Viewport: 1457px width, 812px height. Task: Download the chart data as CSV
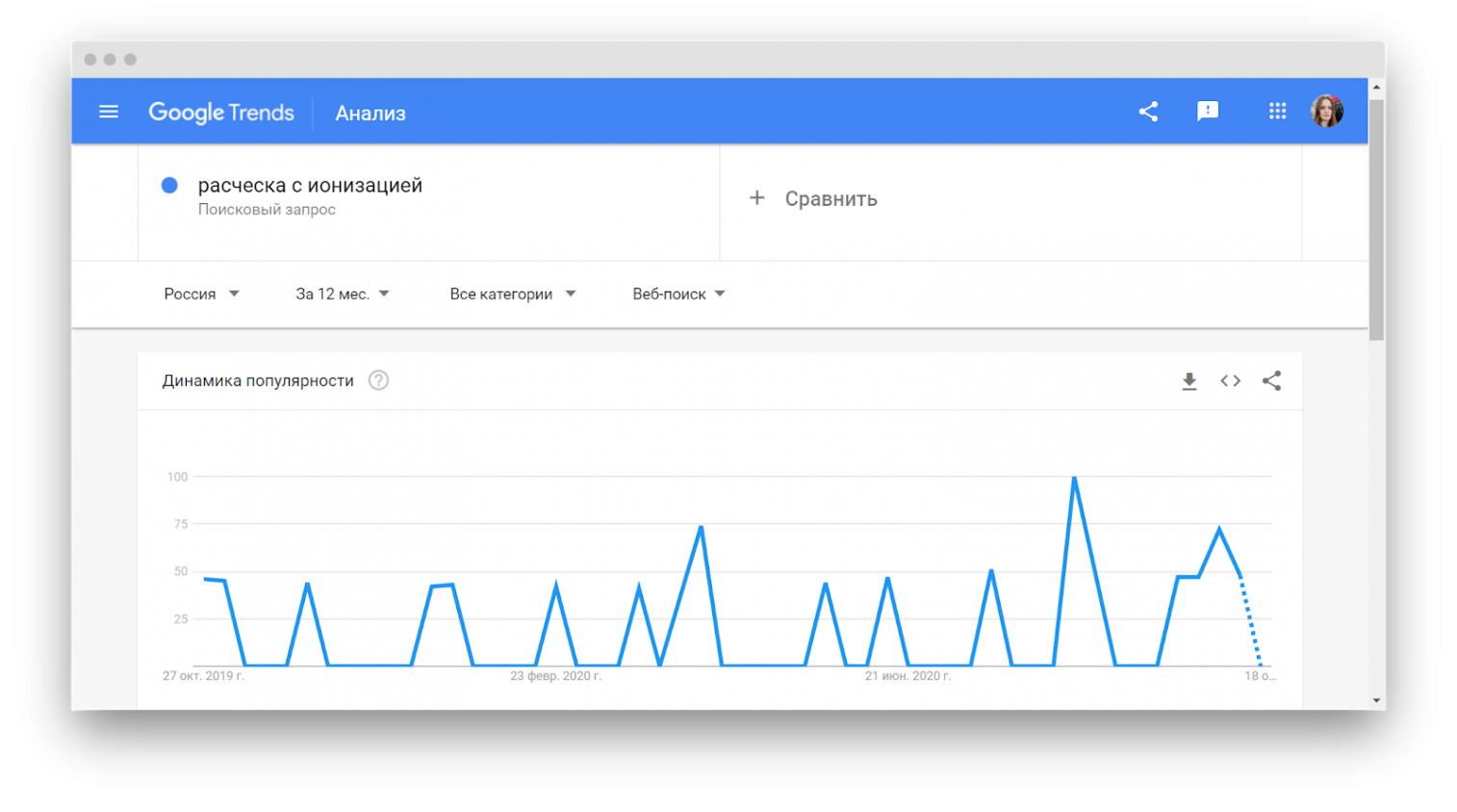point(1189,381)
